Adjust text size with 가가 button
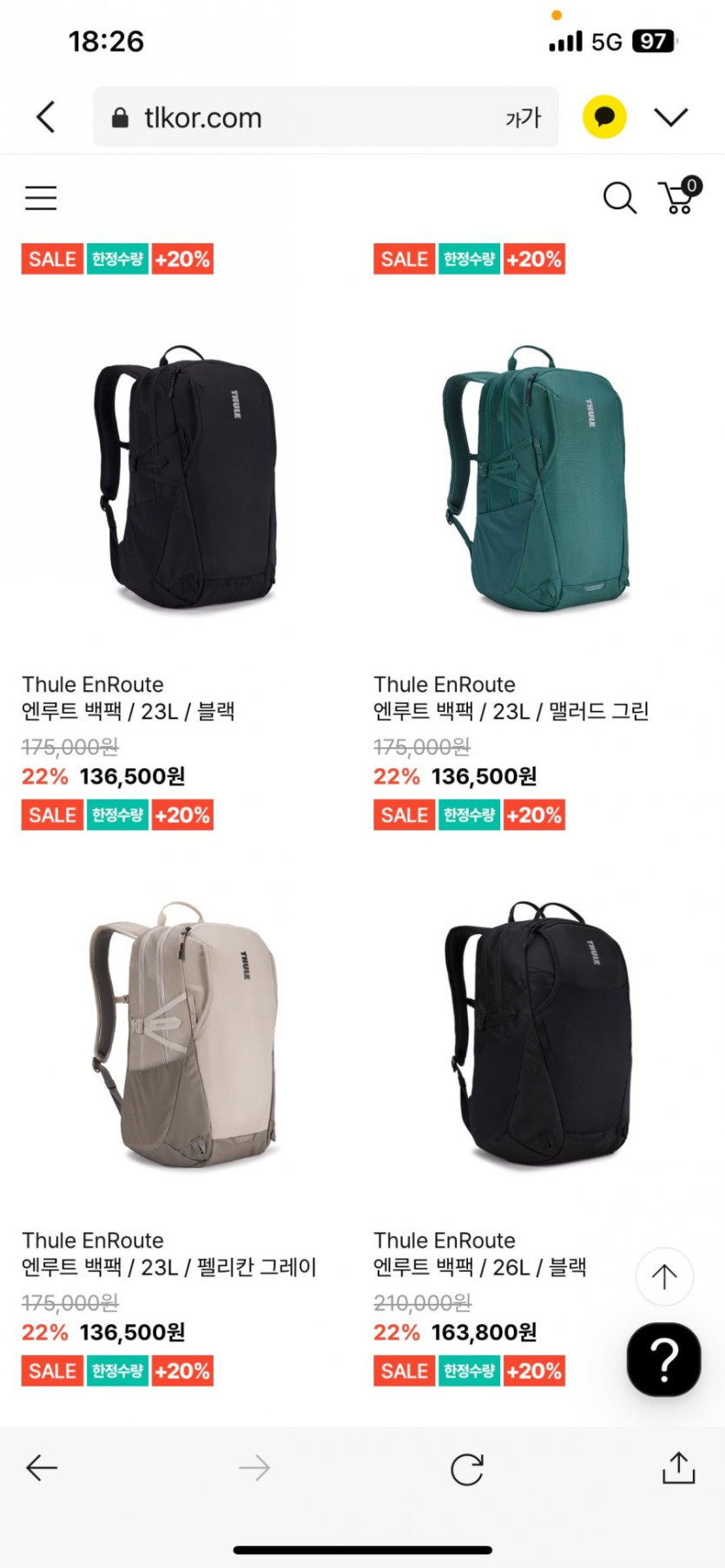Screen dimensions: 725x1568 (x=523, y=117)
